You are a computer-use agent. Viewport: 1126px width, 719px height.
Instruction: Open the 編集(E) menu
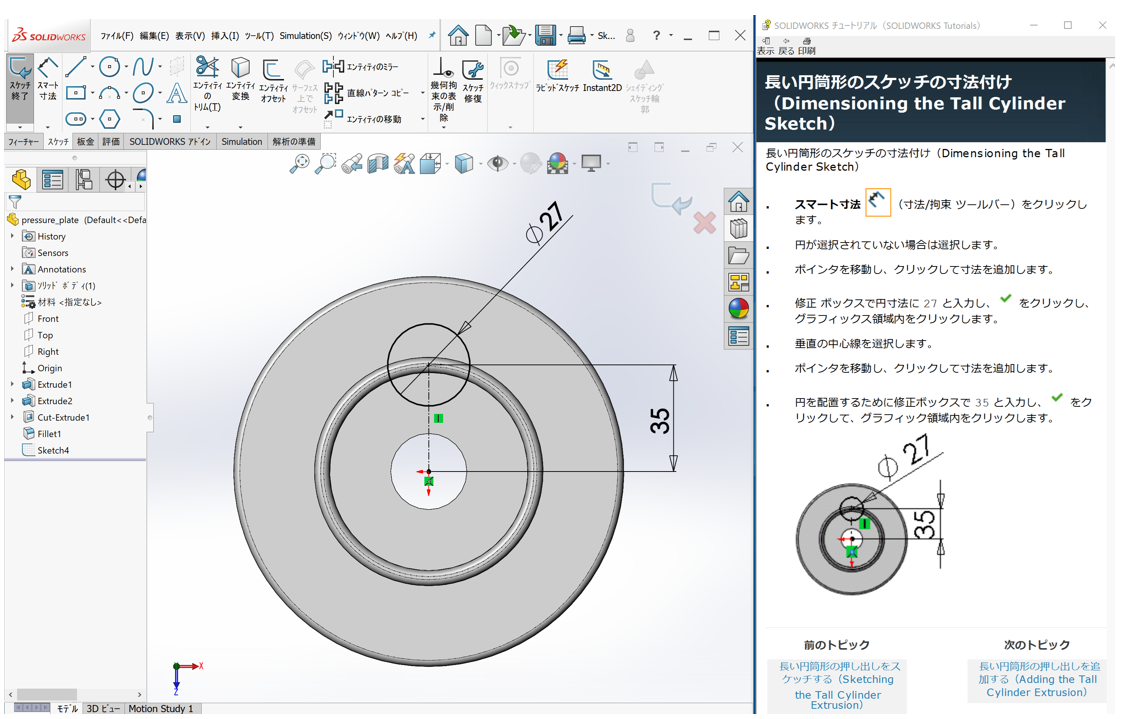[x=154, y=35]
